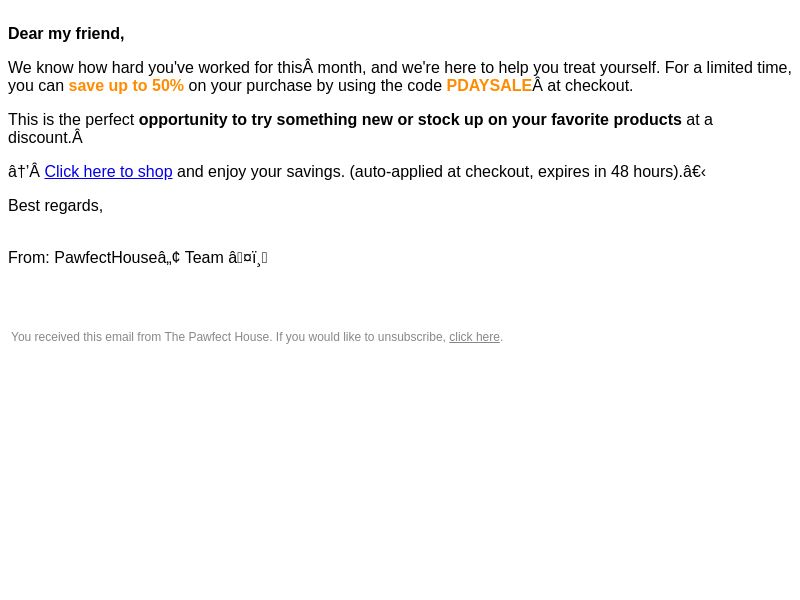Click the 'This is the perfect' text
This screenshot has height=600, width=800.
point(71,120)
